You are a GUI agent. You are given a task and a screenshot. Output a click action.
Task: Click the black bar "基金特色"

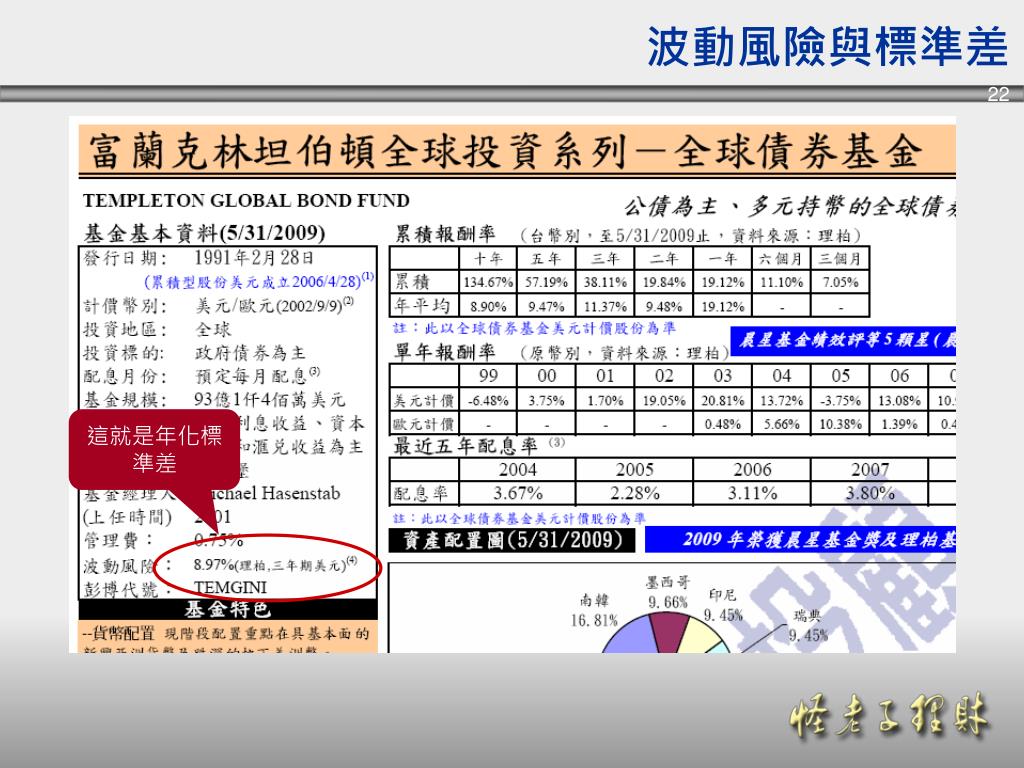click(x=228, y=609)
